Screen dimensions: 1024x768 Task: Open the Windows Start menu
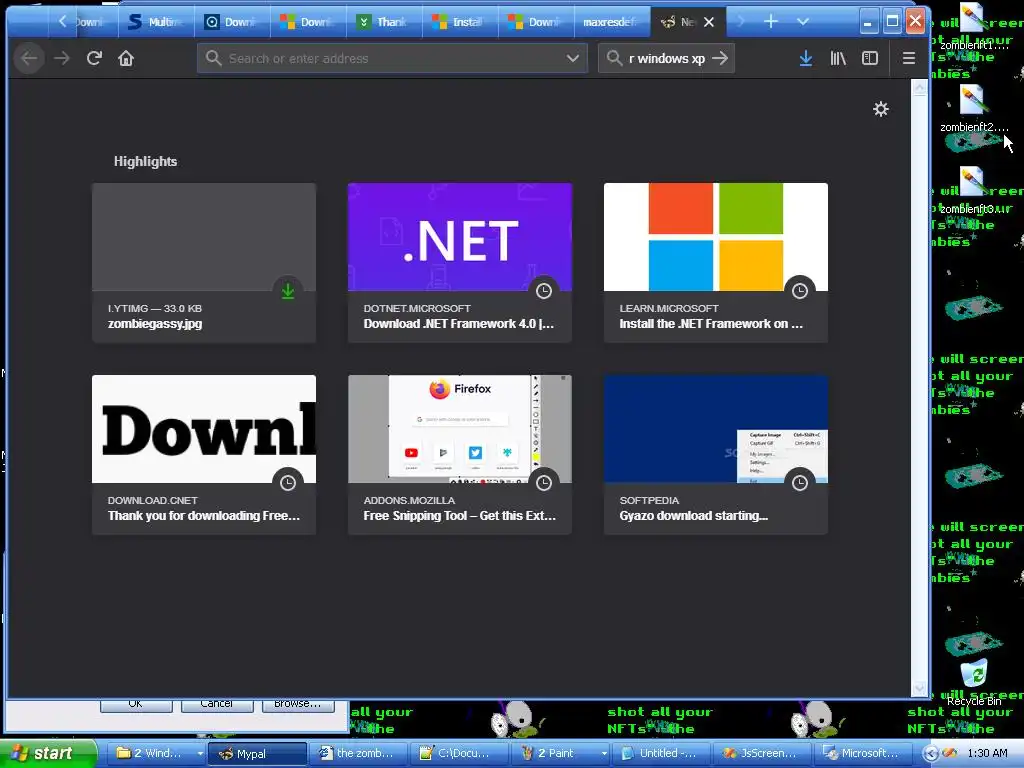48,753
